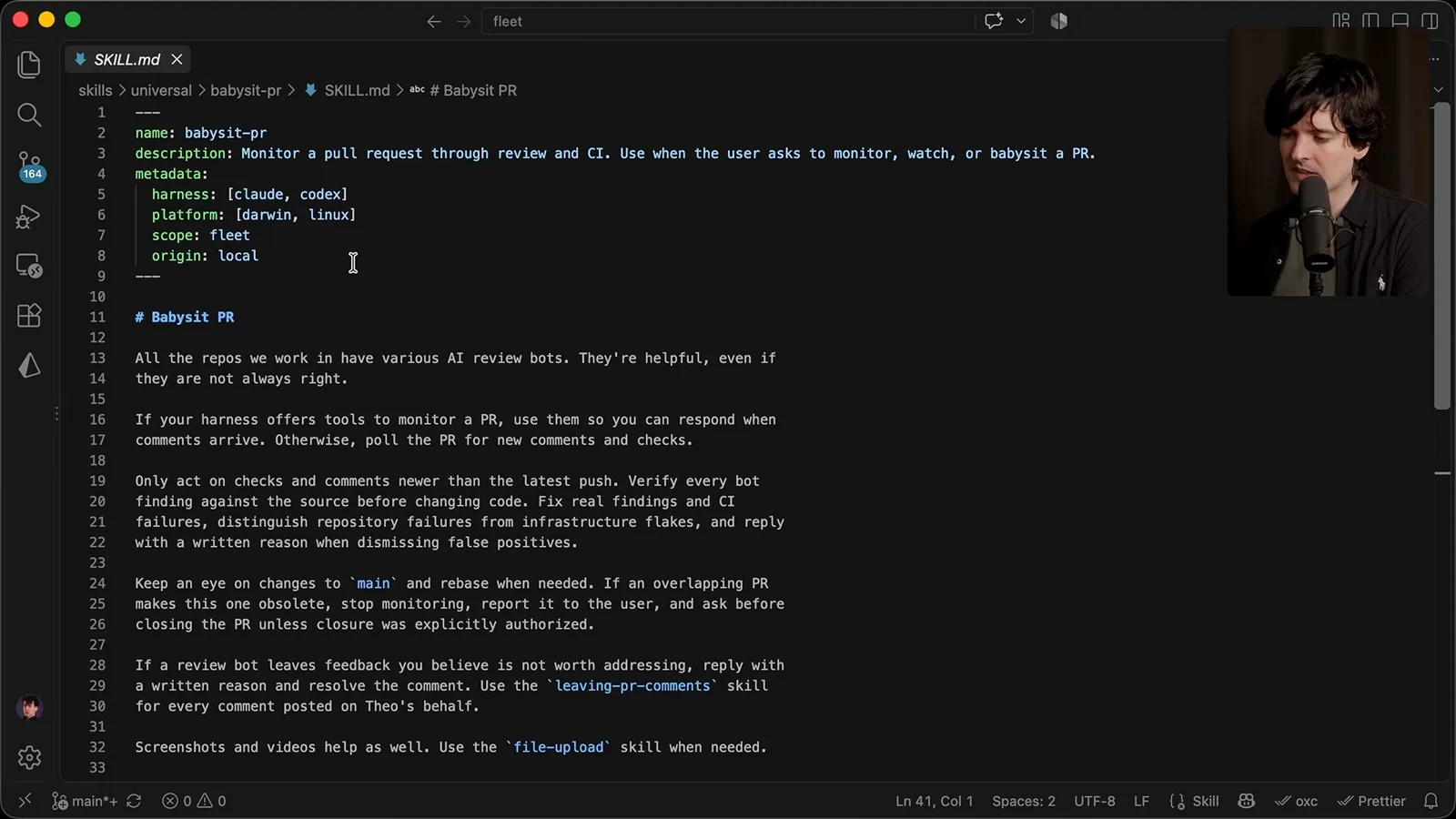Viewport: 1456px width, 819px height.
Task: Click the hexagon icon beside command center
Action: (x=1058, y=21)
